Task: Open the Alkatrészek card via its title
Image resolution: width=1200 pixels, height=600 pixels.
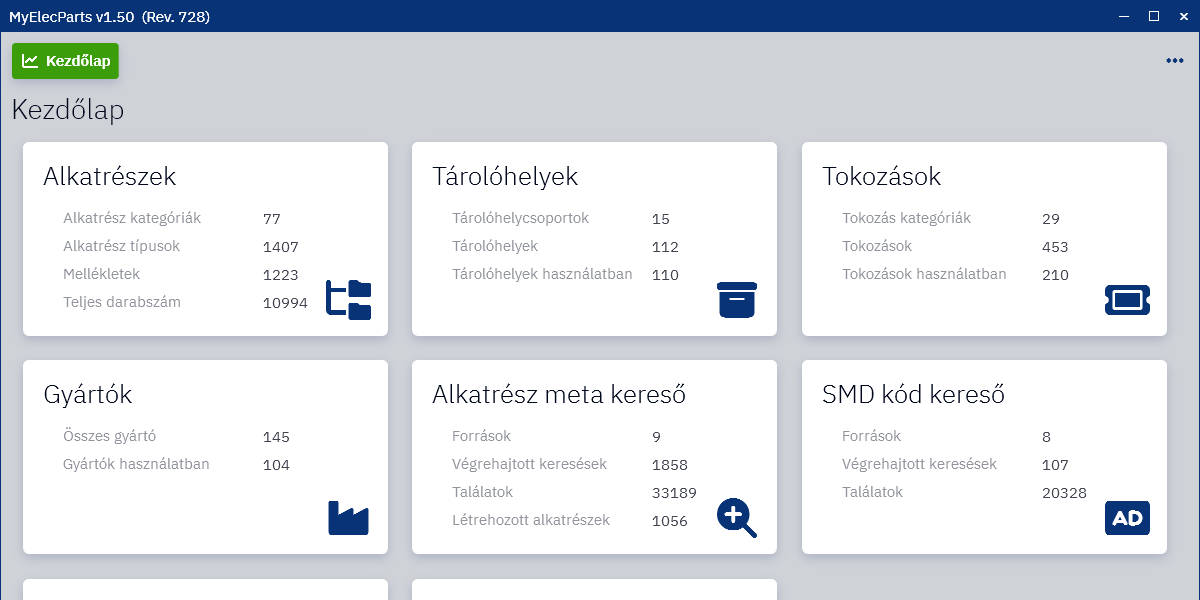Action: click(109, 177)
